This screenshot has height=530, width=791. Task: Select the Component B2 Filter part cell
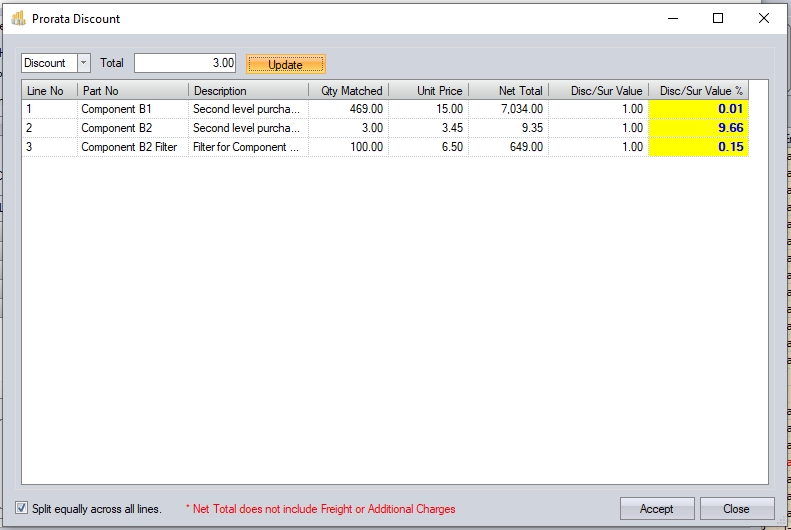pos(132,147)
